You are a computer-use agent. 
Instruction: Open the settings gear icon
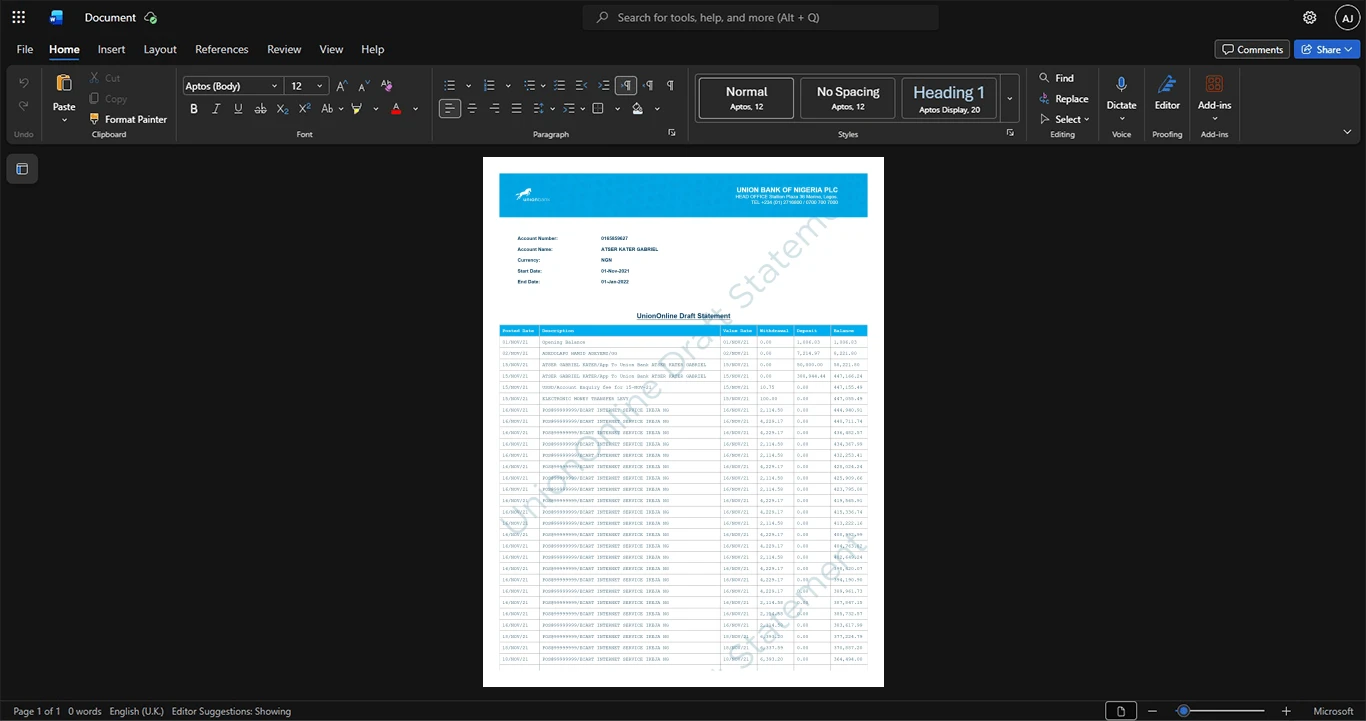pos(1310,17)
